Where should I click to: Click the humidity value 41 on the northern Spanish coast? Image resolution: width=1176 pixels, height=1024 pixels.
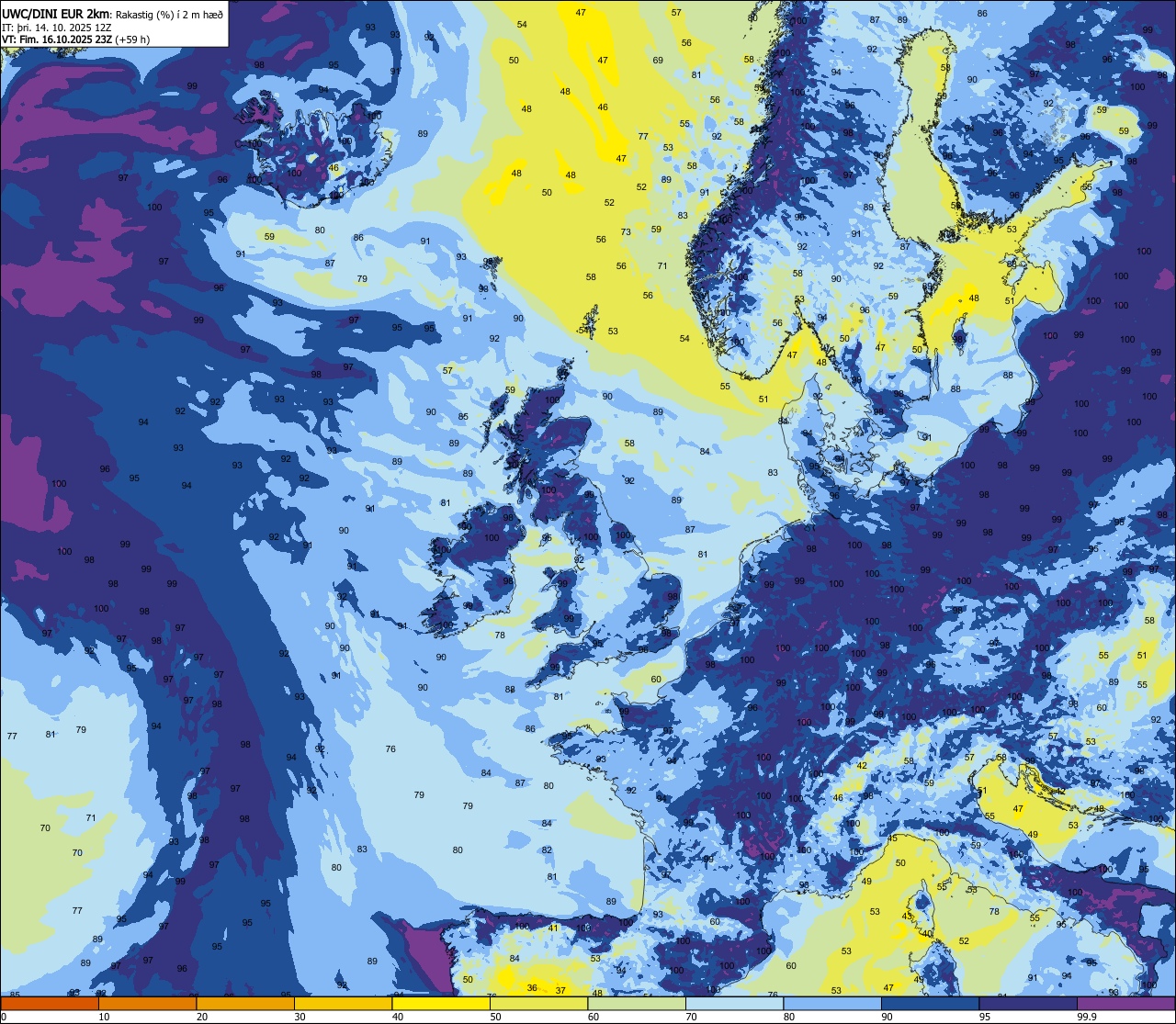[x=553, y=928]
